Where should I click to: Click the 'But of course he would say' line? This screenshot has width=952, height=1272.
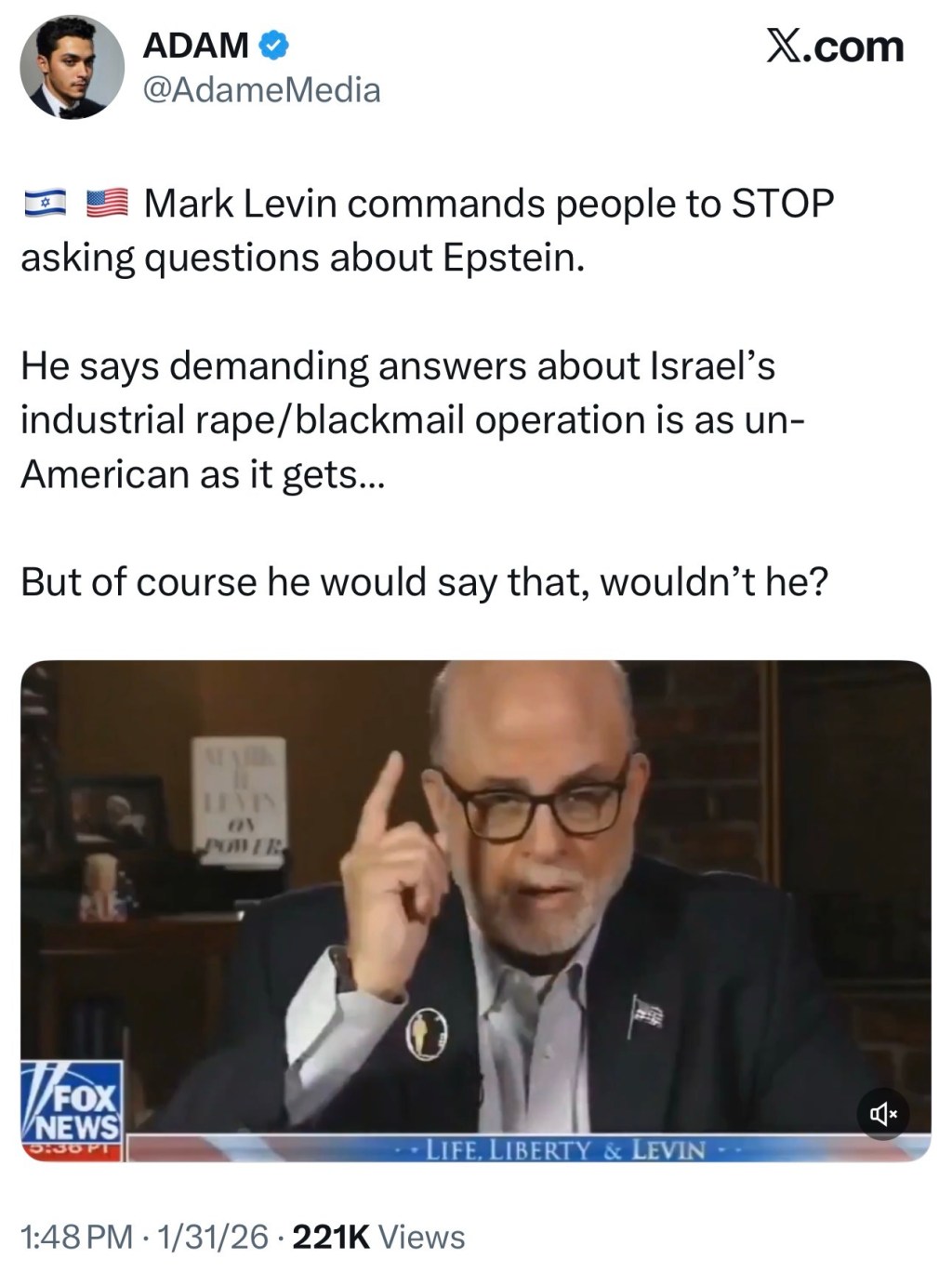[424, 582]
